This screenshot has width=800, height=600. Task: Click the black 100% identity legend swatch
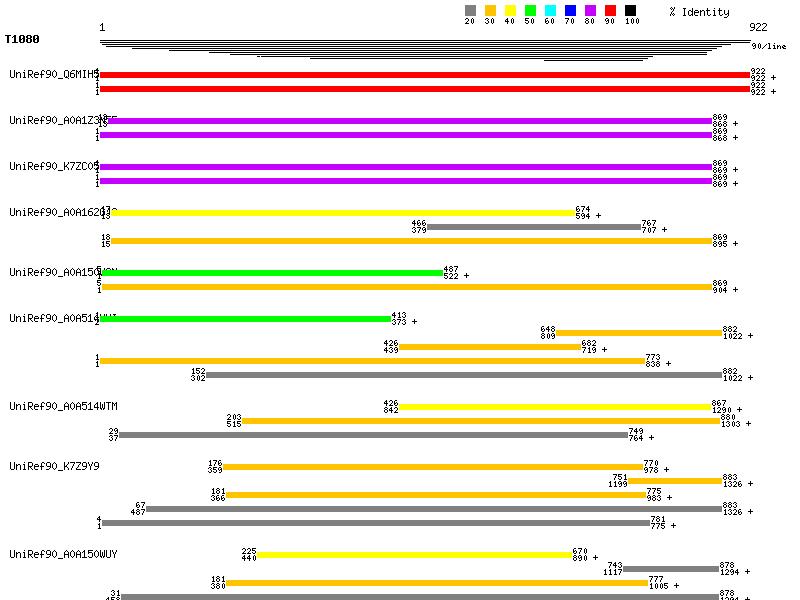click(630, 11)
